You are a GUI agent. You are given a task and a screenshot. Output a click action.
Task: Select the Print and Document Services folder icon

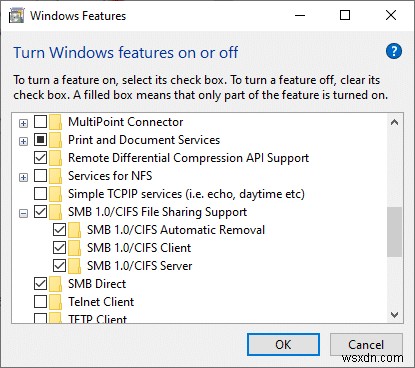pyautogui.click(x=56, y=140)
